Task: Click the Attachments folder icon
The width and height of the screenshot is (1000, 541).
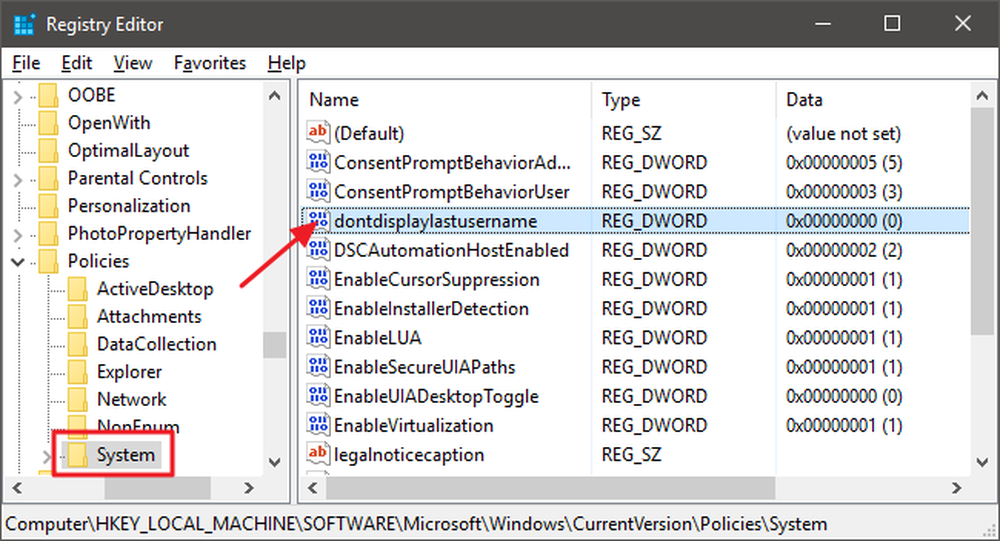Action: (x=77, y=316)
